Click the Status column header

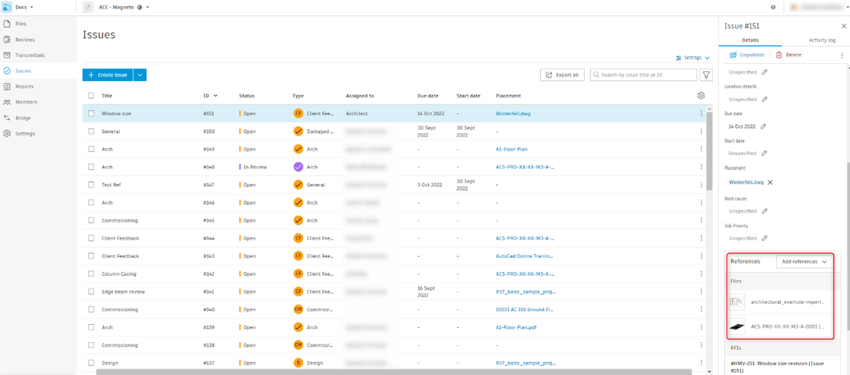(x=246, y=96)
